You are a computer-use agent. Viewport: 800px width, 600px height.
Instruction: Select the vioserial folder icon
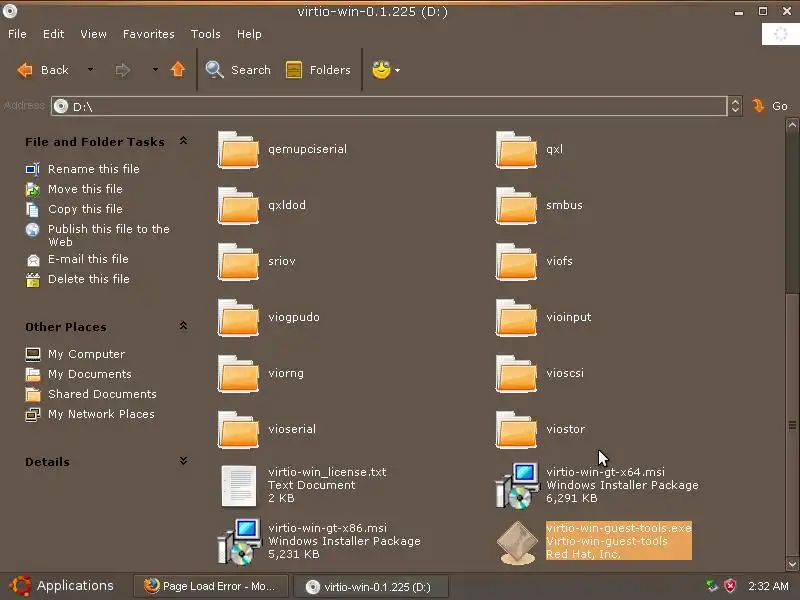click(238, 431)
